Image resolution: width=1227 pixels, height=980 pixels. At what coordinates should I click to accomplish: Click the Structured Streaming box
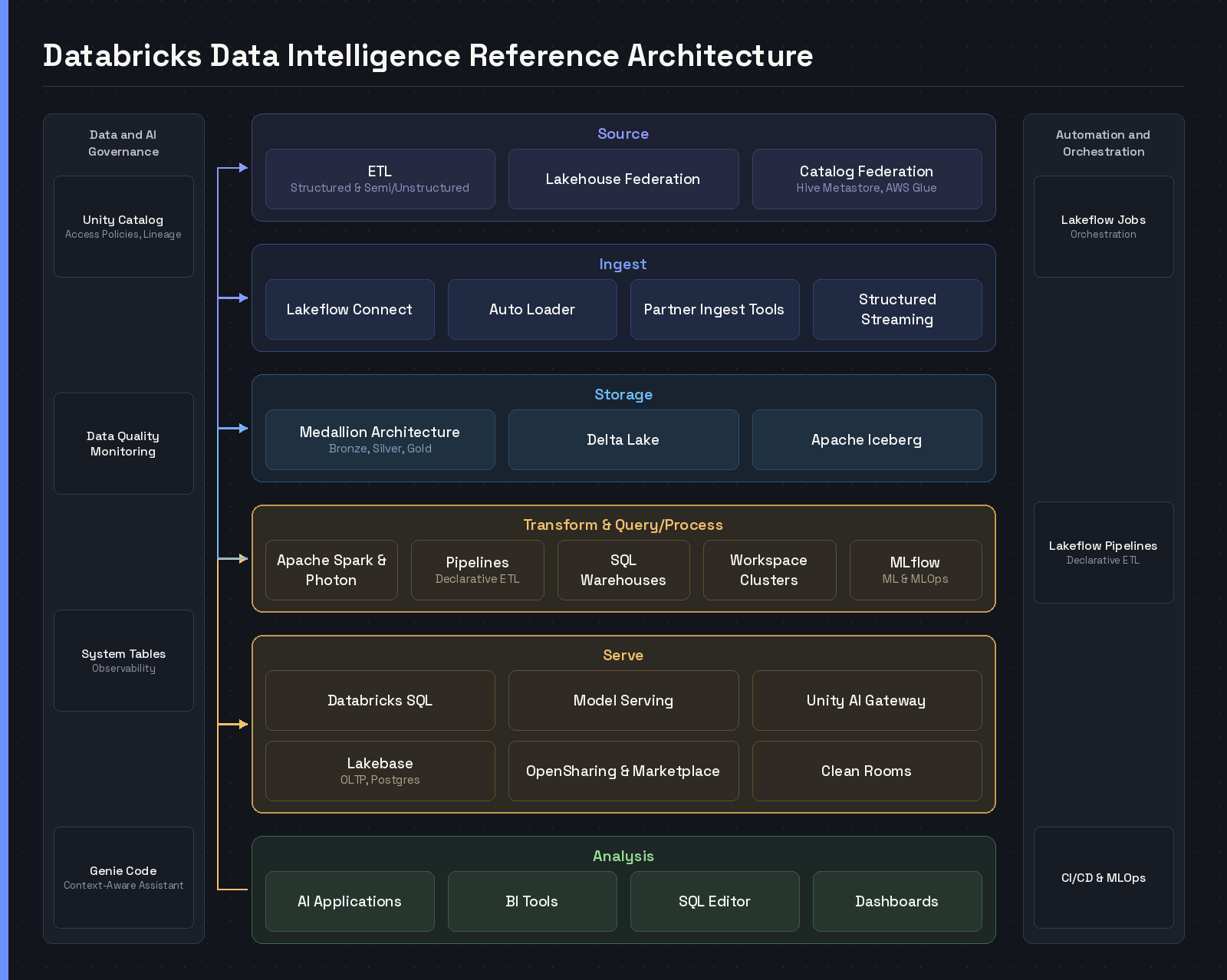897,309
